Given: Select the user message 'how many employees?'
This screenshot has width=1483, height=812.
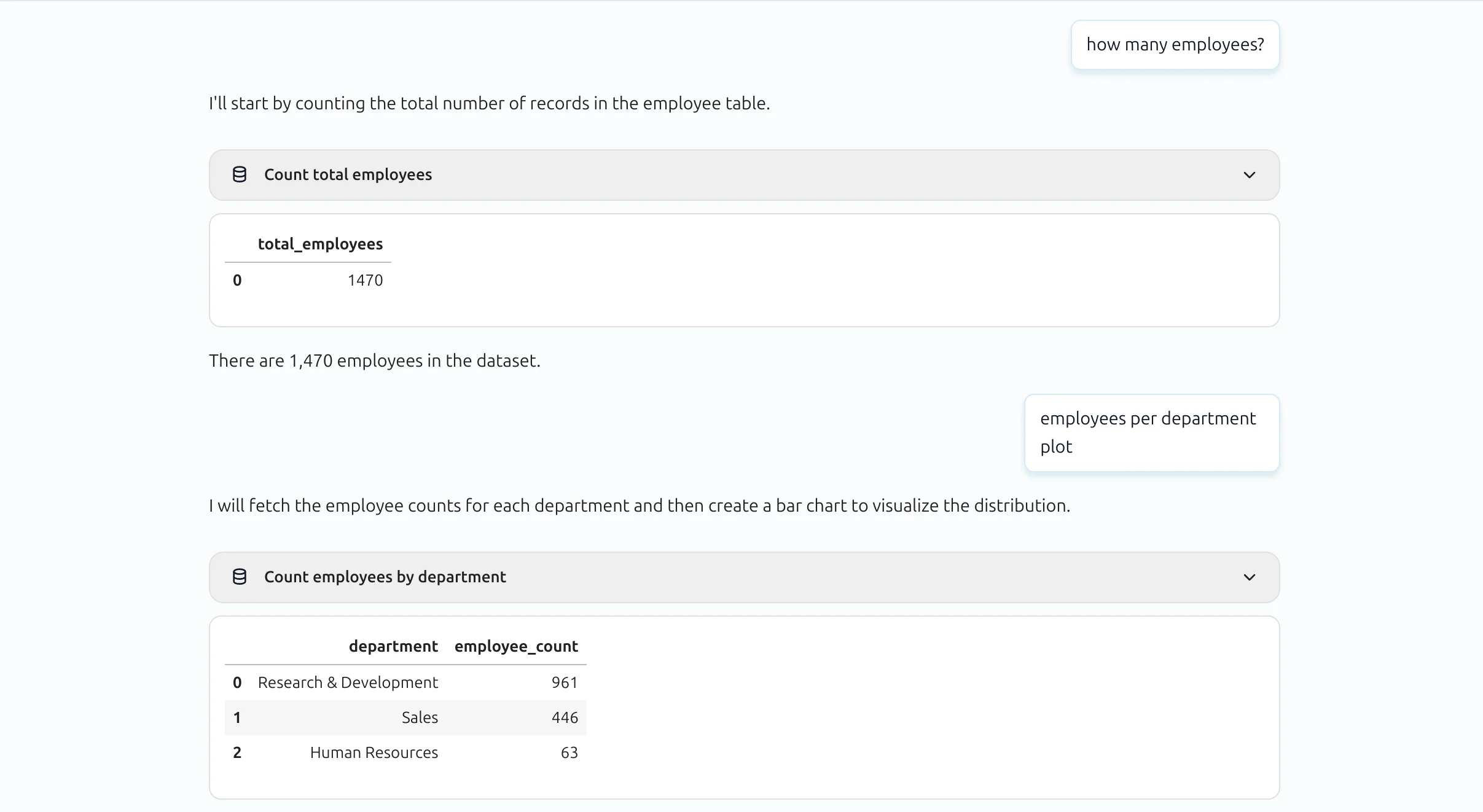Looking at the screenshot, I should coord(1174,44).
